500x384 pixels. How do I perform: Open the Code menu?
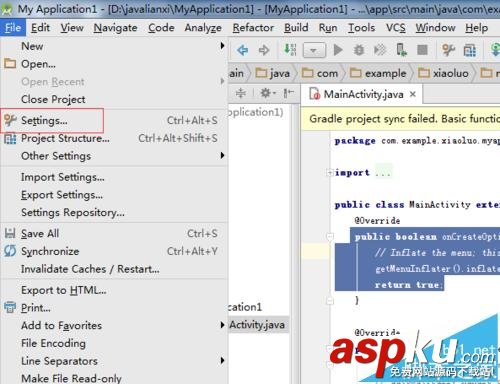pyautogui.click(x=161, y=28)
